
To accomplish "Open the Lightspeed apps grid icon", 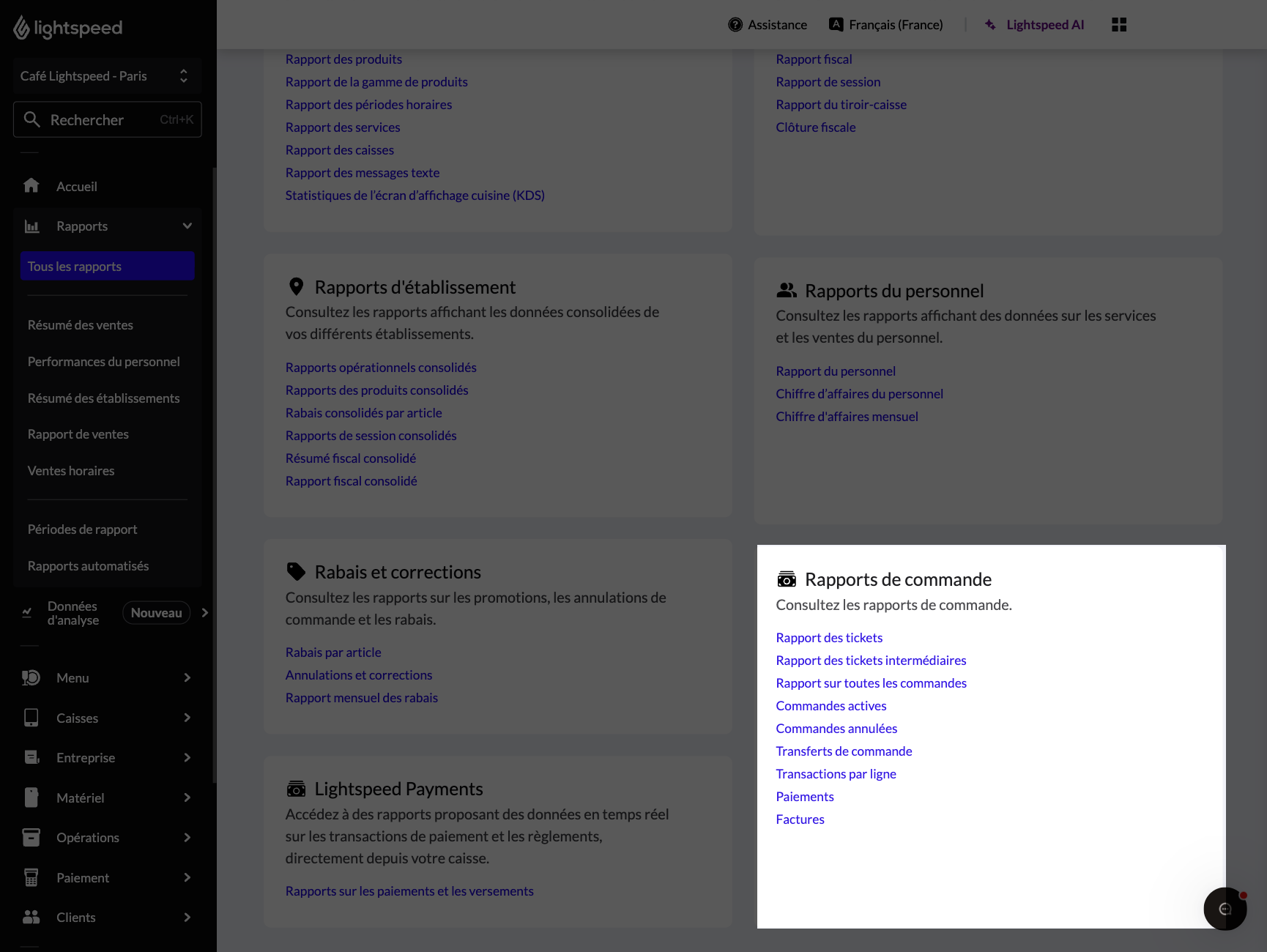I will 1118,24.
